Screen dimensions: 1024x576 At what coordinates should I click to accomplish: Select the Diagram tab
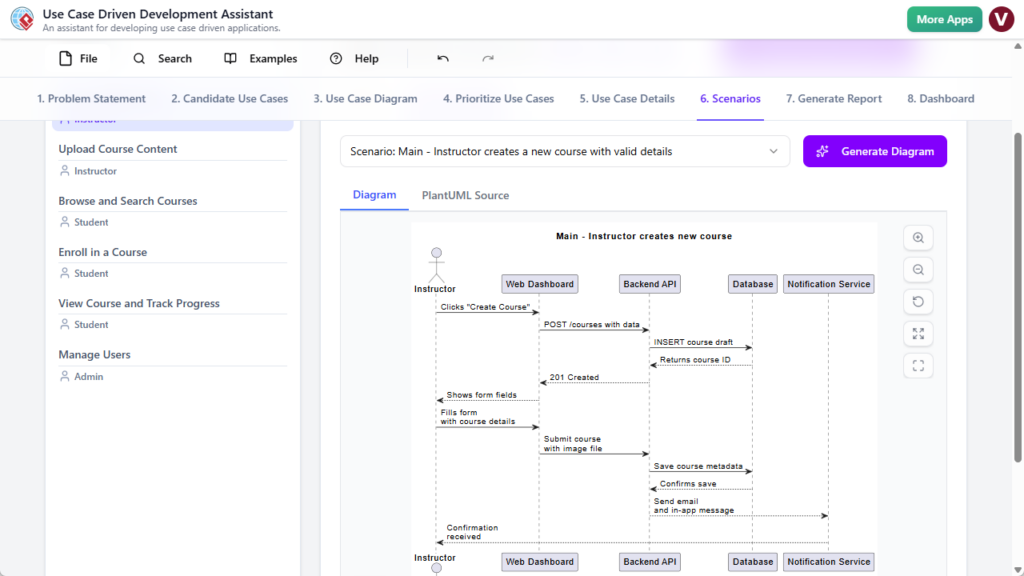(x=374, y=195)
